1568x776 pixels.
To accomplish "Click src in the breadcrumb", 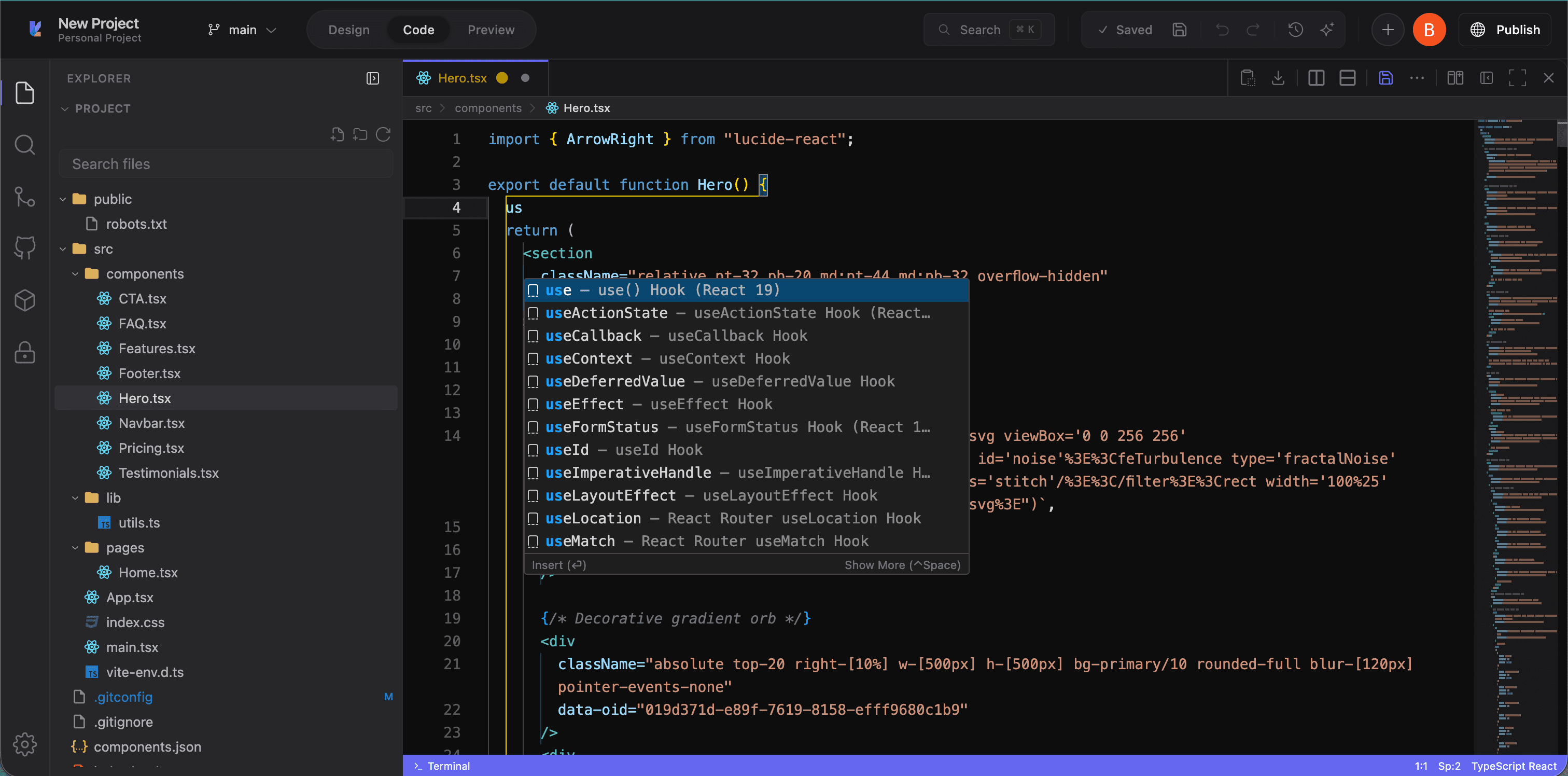I will [x=423, y=108].
